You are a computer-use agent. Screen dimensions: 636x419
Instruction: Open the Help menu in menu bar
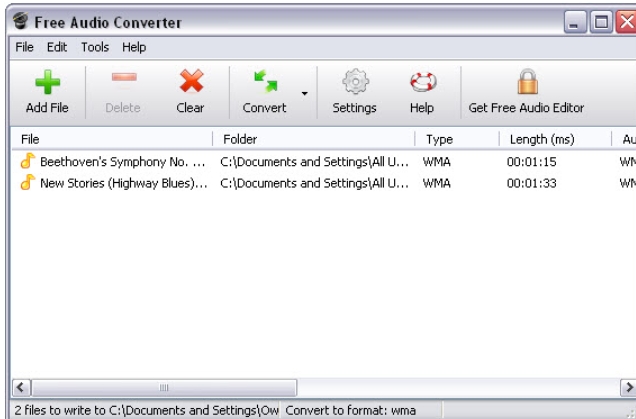pyautogui.click(x=134, y=47)
